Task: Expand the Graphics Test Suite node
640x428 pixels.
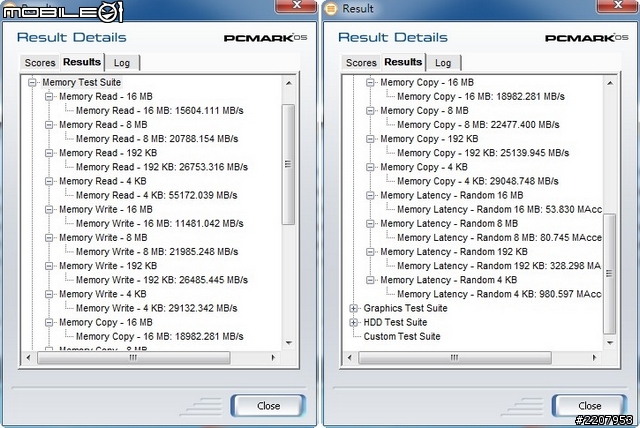Action: [x=353, y=308]
